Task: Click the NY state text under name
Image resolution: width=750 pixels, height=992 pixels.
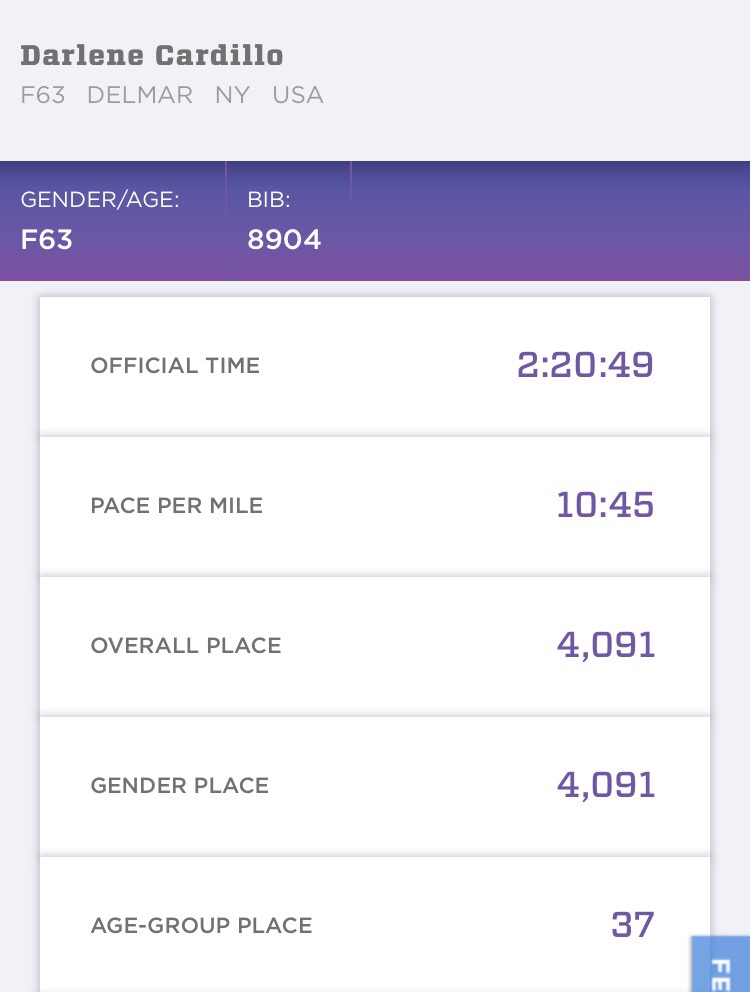Action: [231, 96]
